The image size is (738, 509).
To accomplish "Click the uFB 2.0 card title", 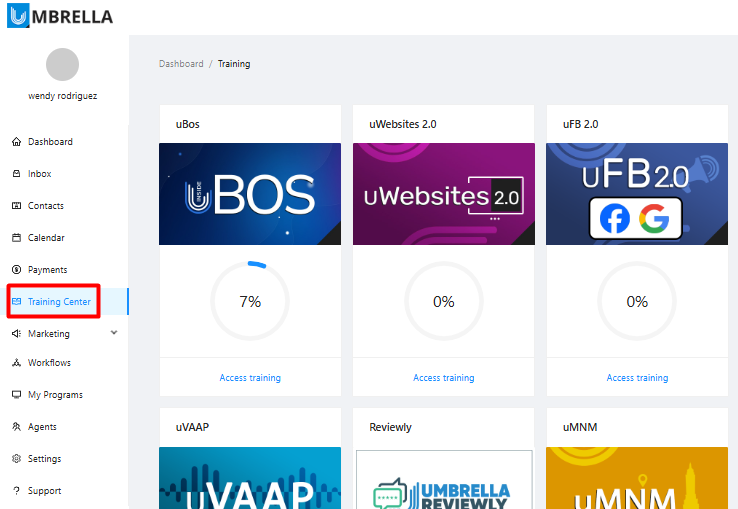I will [581, 124].
